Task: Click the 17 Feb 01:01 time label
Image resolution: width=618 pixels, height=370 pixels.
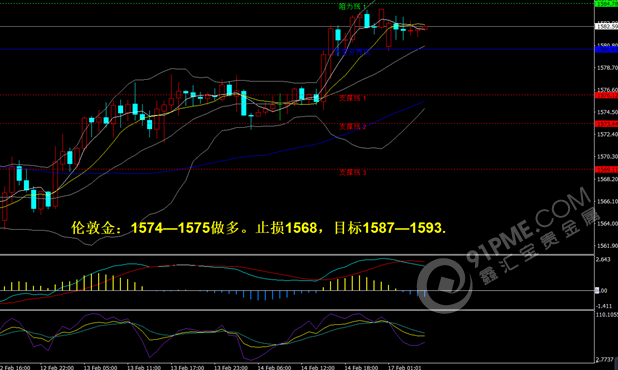Action: tap(405, 368)
